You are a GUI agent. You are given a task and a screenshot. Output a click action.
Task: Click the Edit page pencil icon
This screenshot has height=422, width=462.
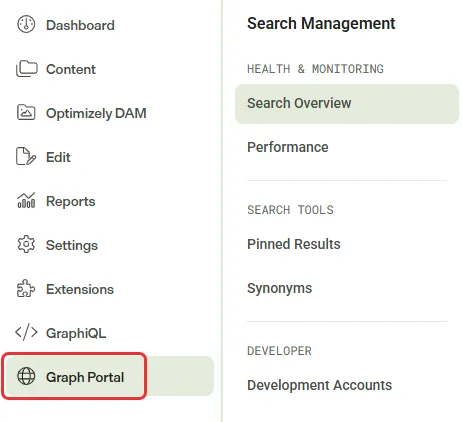tap(26, 156)
